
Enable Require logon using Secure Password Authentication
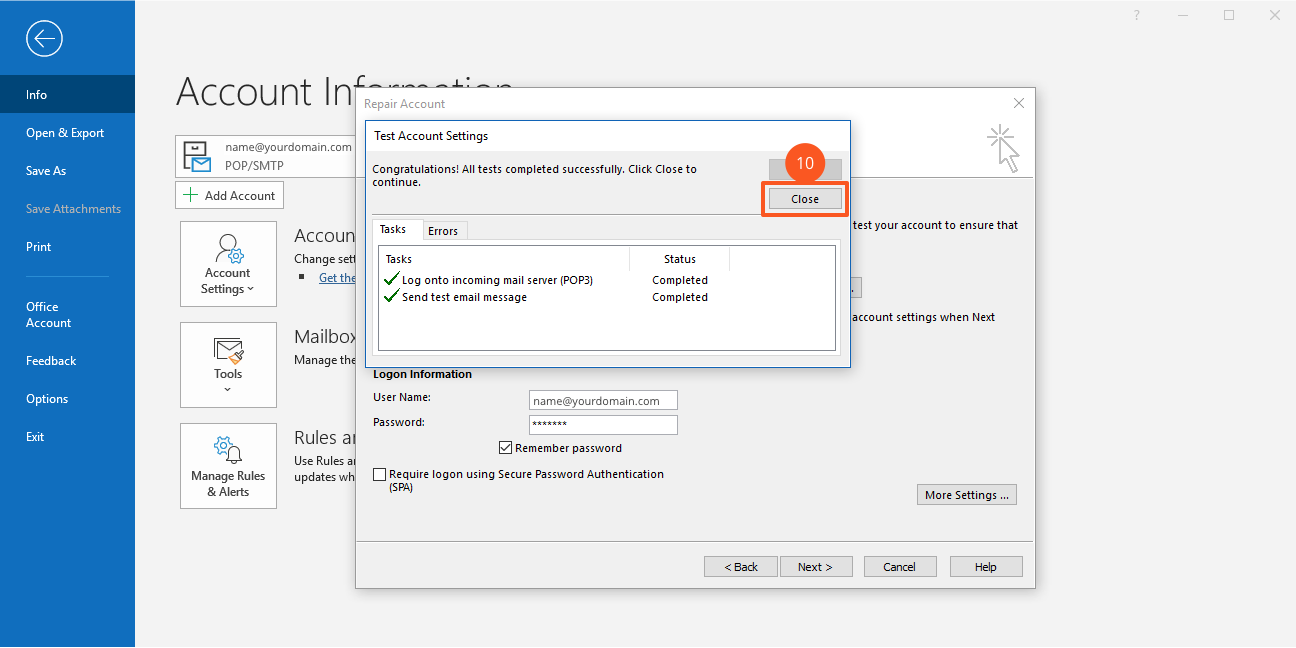coord(379,474)
